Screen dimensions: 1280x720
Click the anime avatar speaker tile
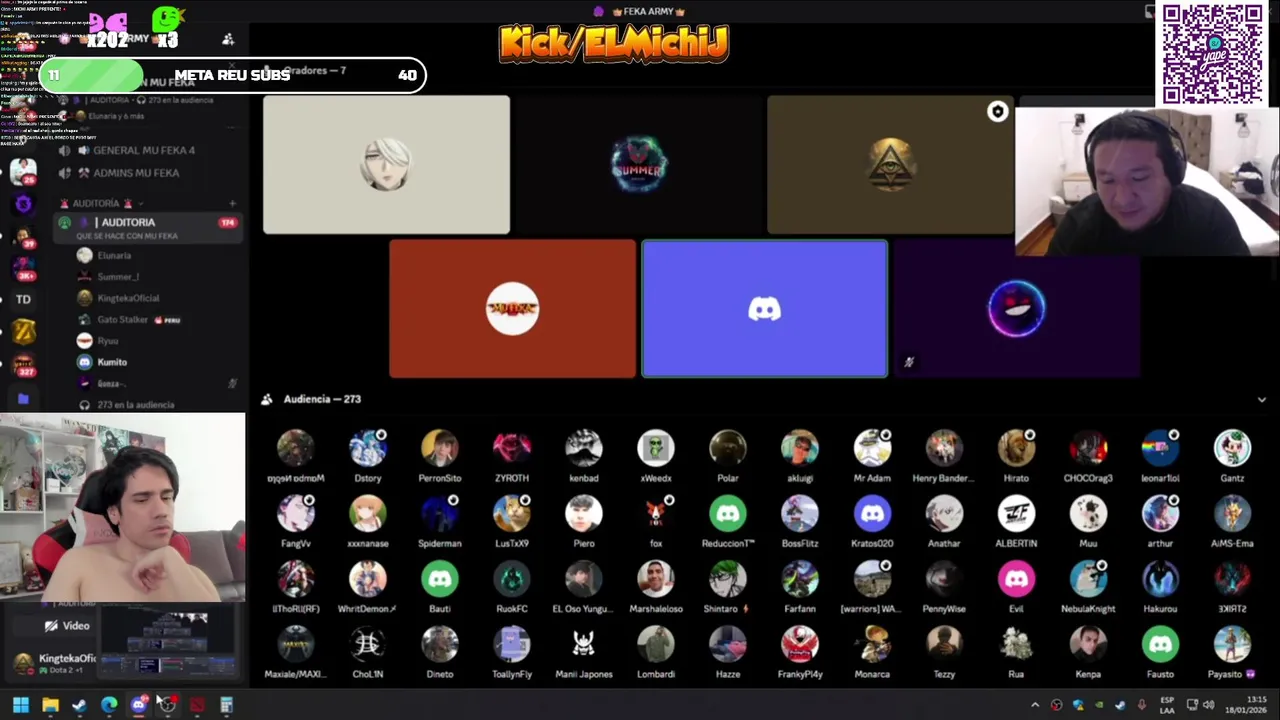386,165
